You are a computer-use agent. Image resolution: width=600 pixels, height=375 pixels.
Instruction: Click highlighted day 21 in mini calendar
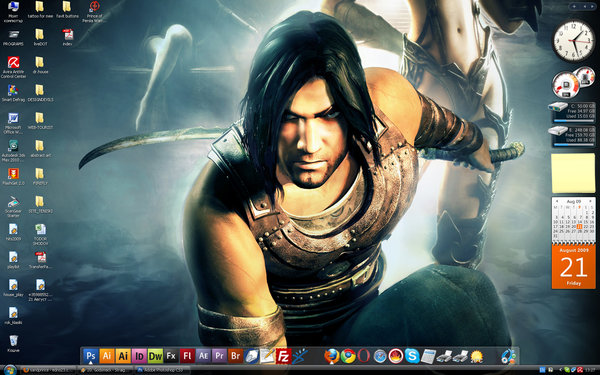(579, 227)
